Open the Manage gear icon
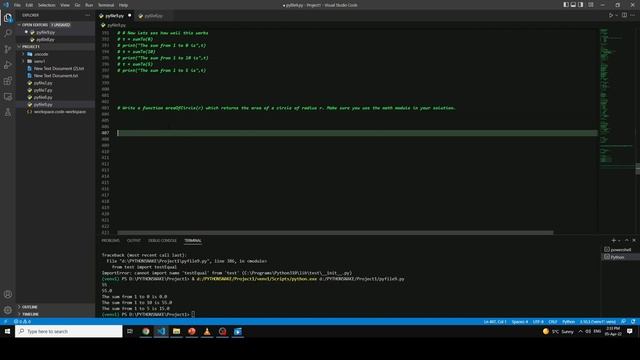The height and width of the screenshot is (360, 640). click(8, 310)
